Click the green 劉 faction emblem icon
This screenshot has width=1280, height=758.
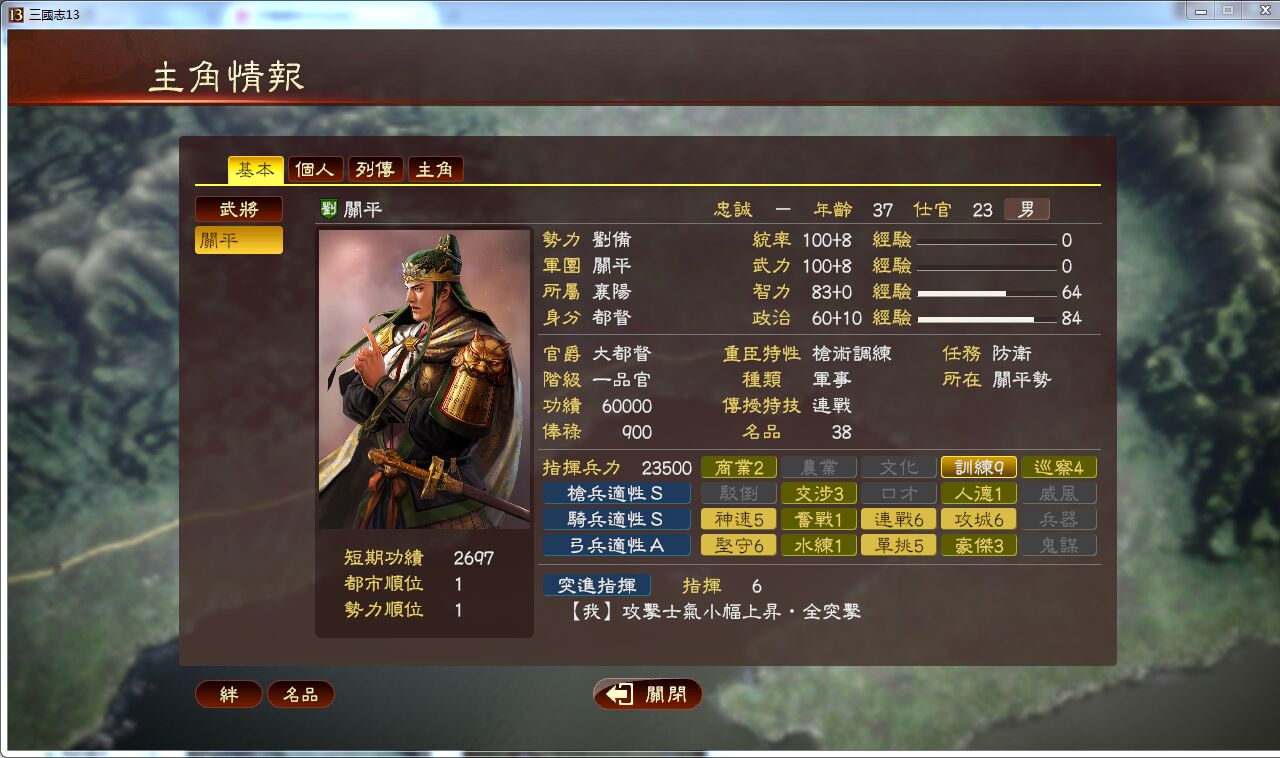coord(328,209)
